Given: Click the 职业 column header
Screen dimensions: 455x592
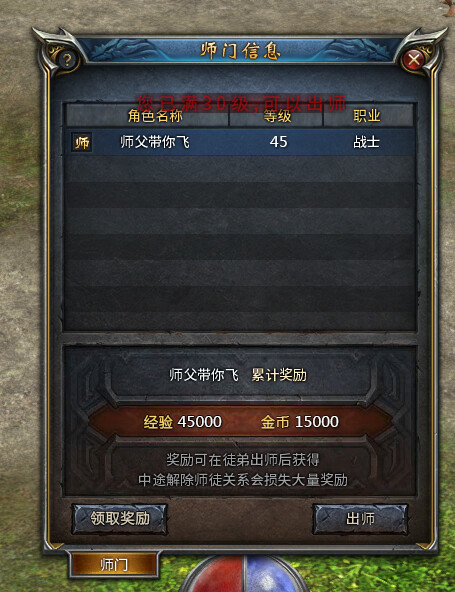Looking at the screenshot, I should coord(366,116).
